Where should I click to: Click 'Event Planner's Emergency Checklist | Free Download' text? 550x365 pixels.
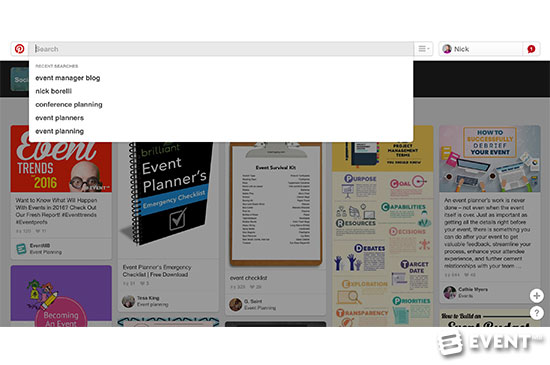coord(157,271)
